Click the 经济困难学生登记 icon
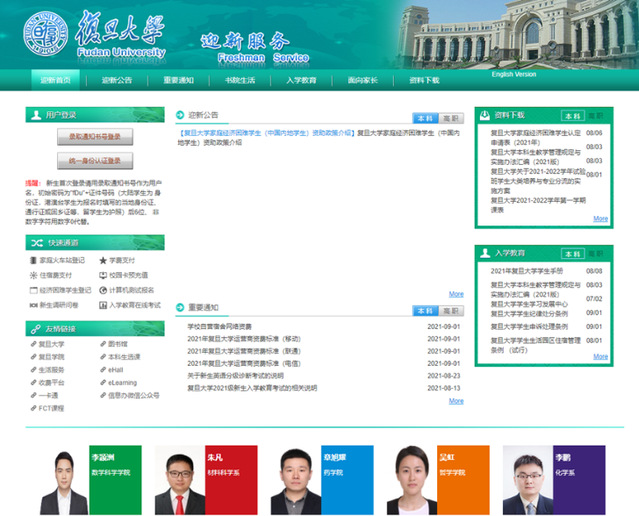The width and height of the screenshot is (639, 516). [x=33, y=289]
